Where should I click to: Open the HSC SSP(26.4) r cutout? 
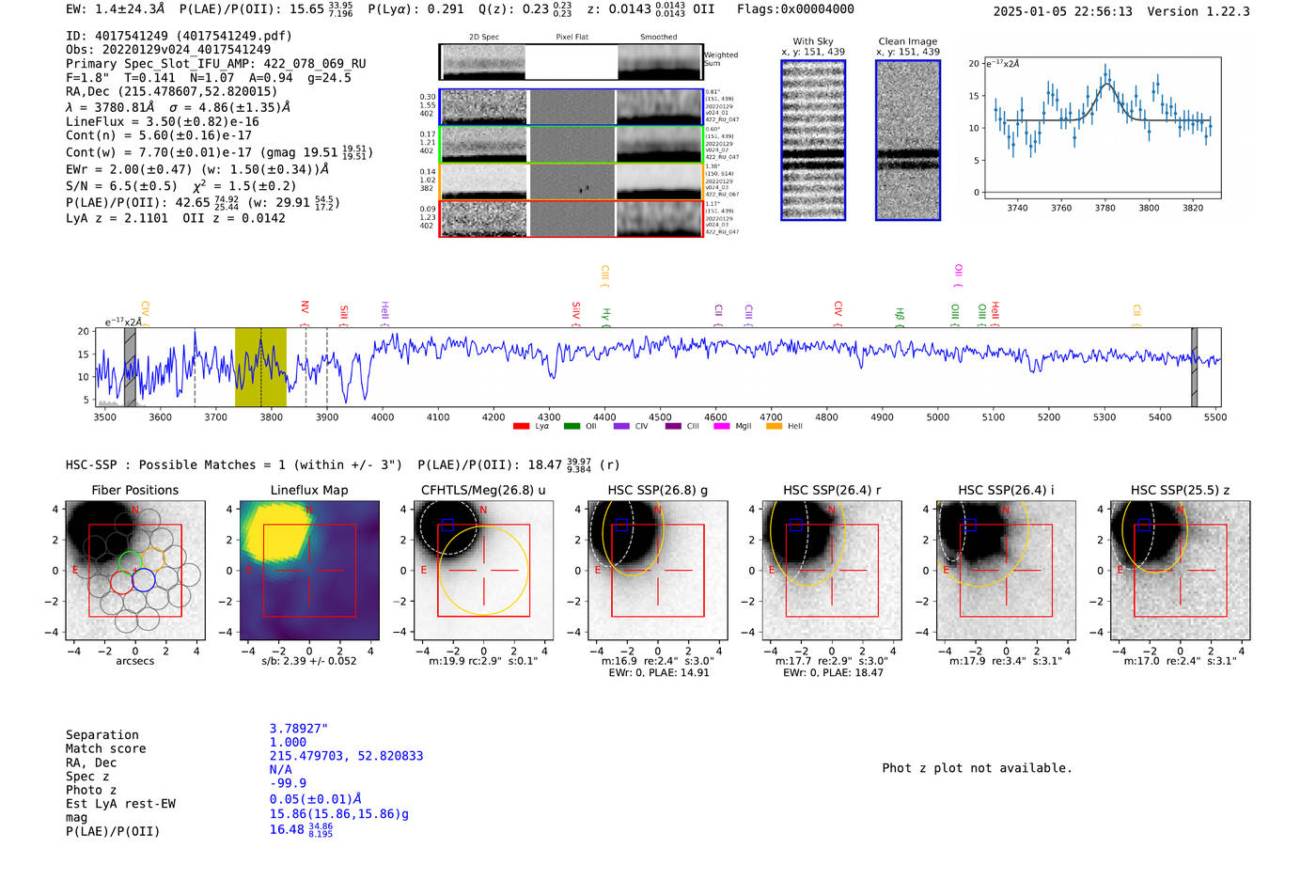point(831,570)
